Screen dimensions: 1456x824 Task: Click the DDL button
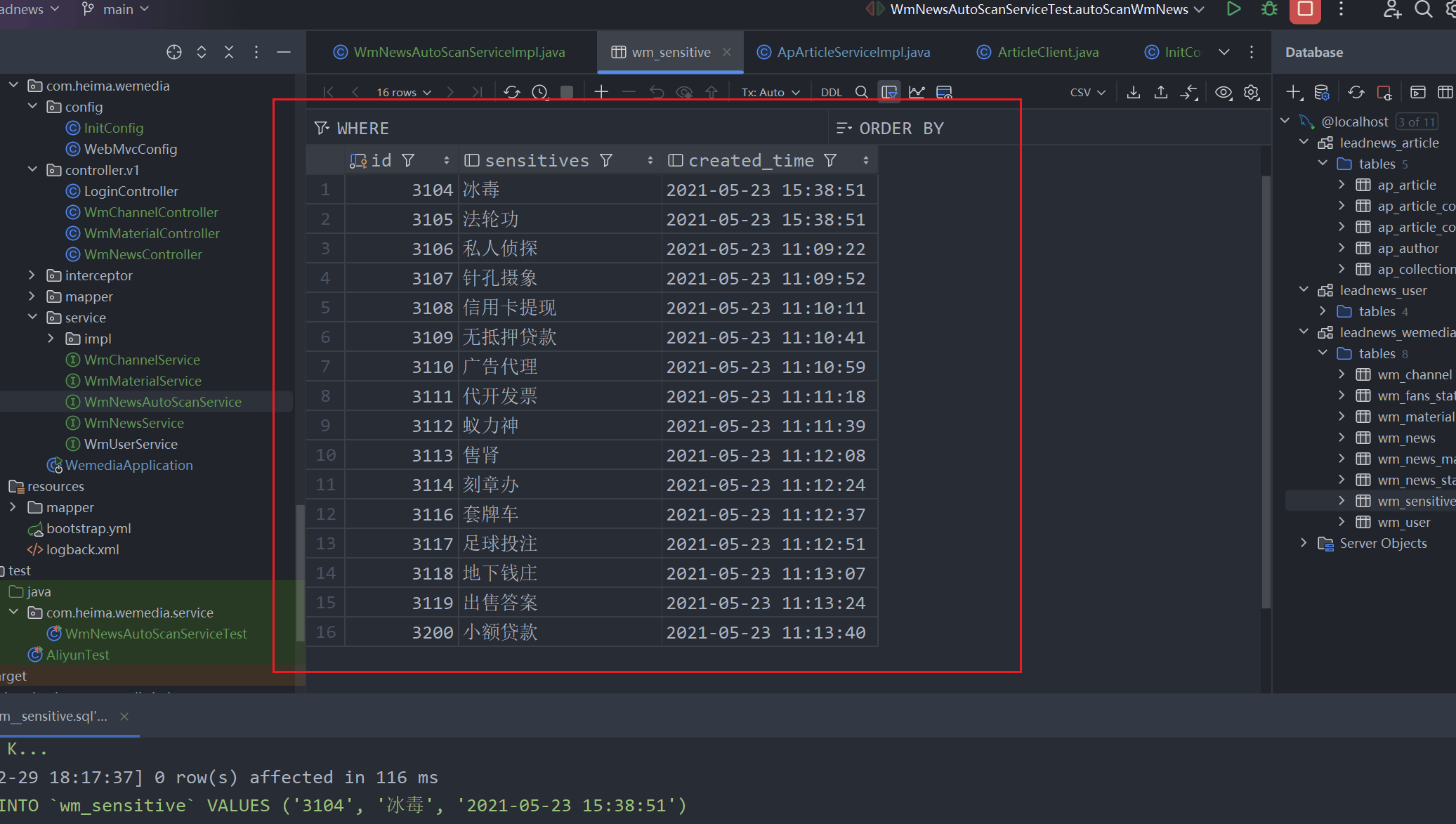pos(832,92)
